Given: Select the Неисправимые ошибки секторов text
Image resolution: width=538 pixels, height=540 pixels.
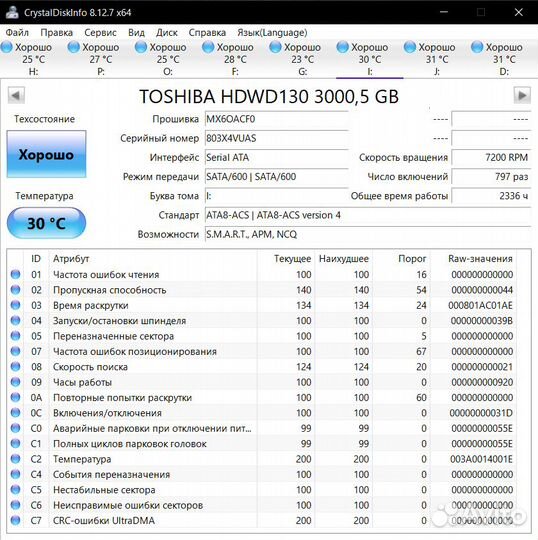Looking at the screenshot, I should click(x=128, y=505).
